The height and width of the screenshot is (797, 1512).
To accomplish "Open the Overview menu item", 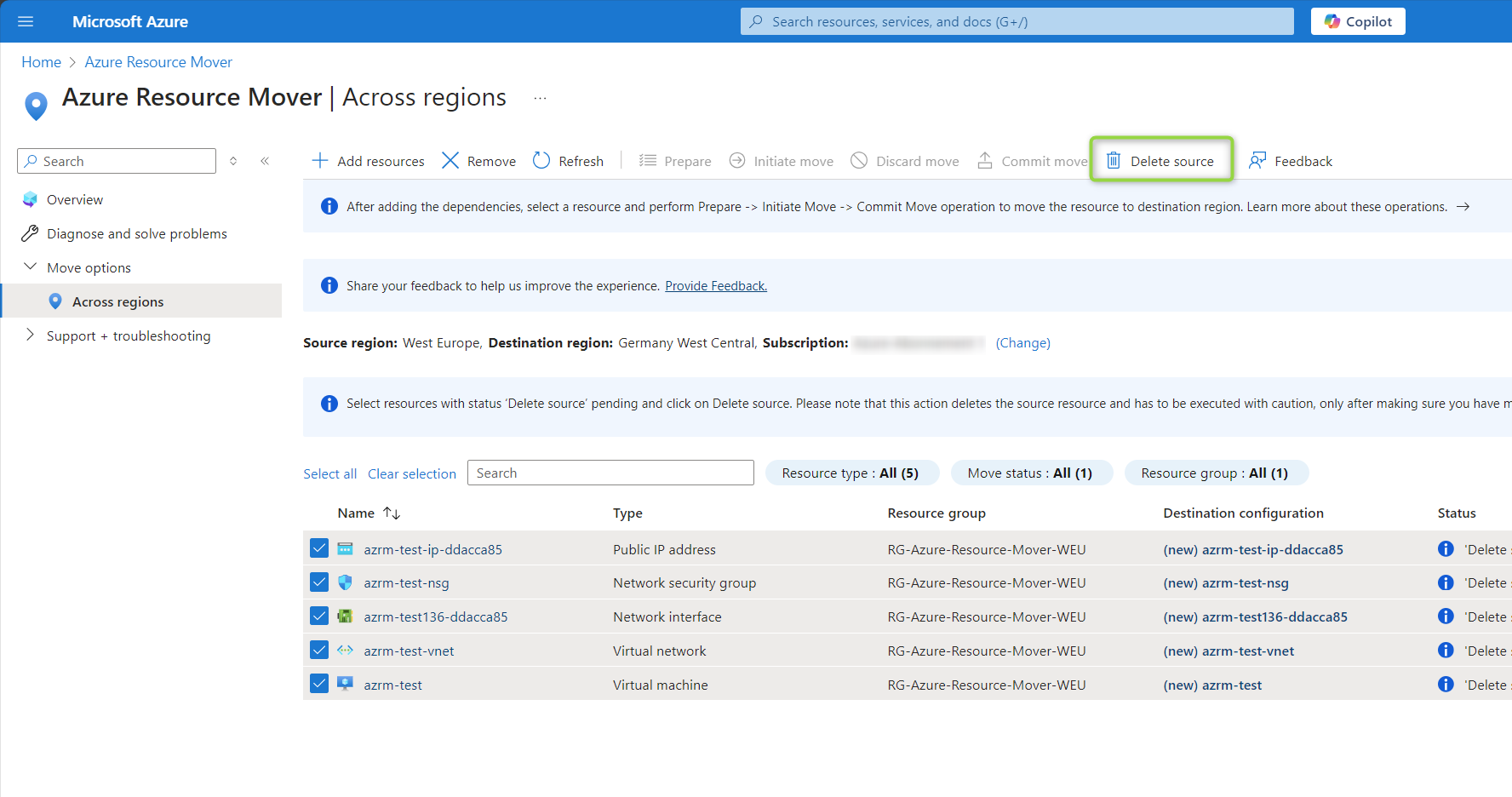I will coord(75,199).
